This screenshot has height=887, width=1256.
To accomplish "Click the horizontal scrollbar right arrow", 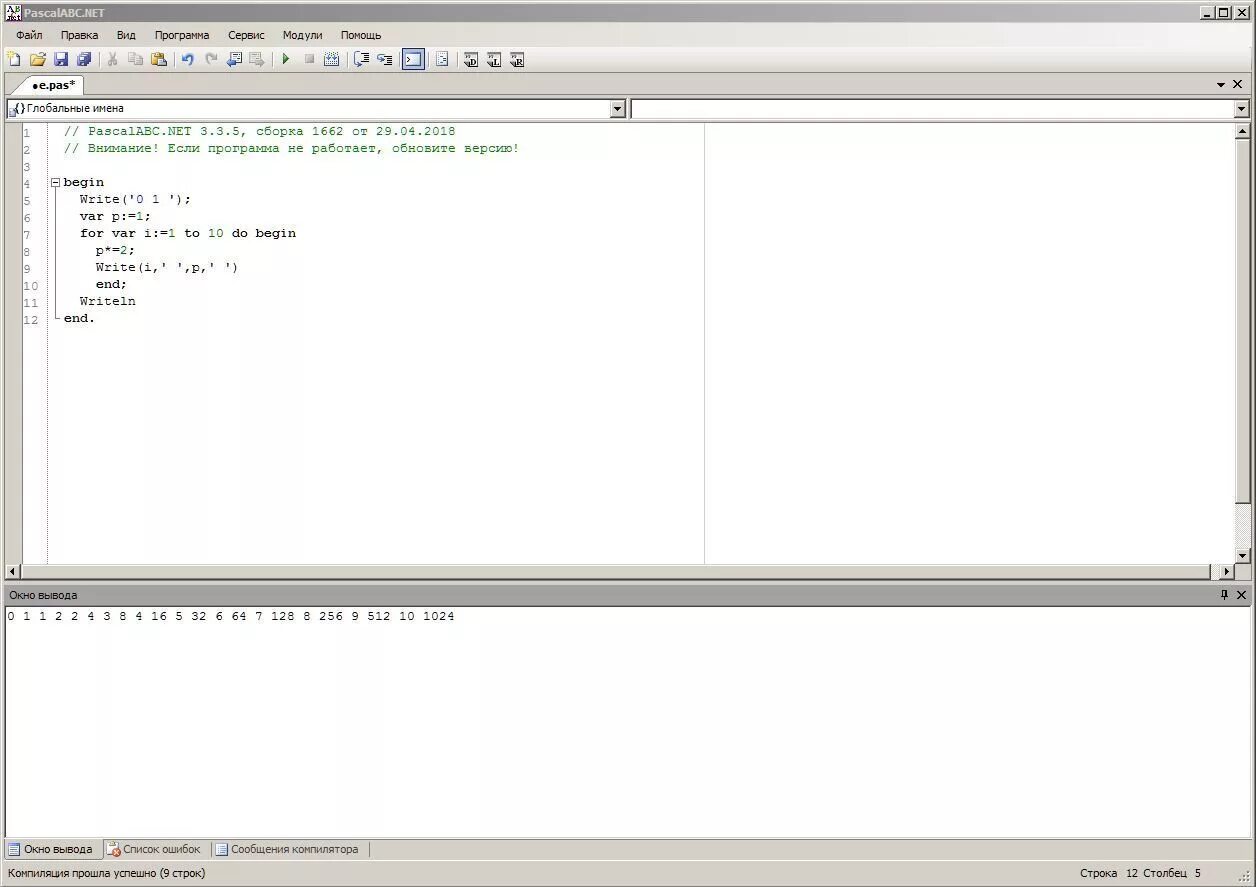I will pyautogui.click(x=1227, y=572).
